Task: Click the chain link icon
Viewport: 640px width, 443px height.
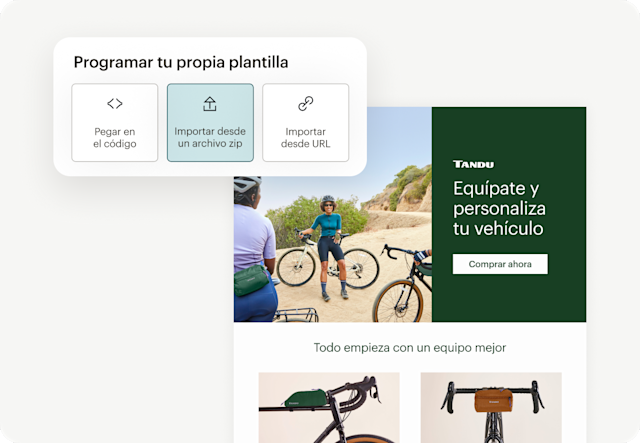Action: click(305, 104)
